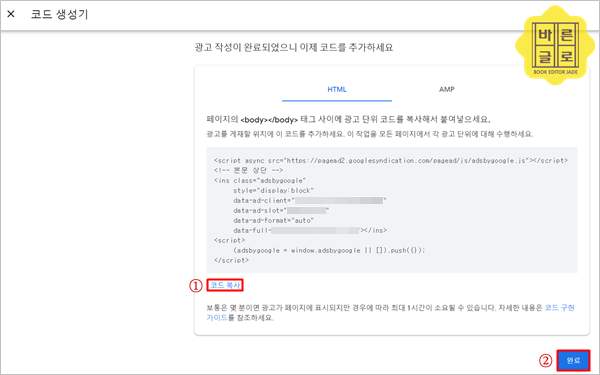Click the 광고 작성이 완료되었으니 heading
The height and width of the screenshot is (375, 600).
pyautogui.click(x=293, y=47)
